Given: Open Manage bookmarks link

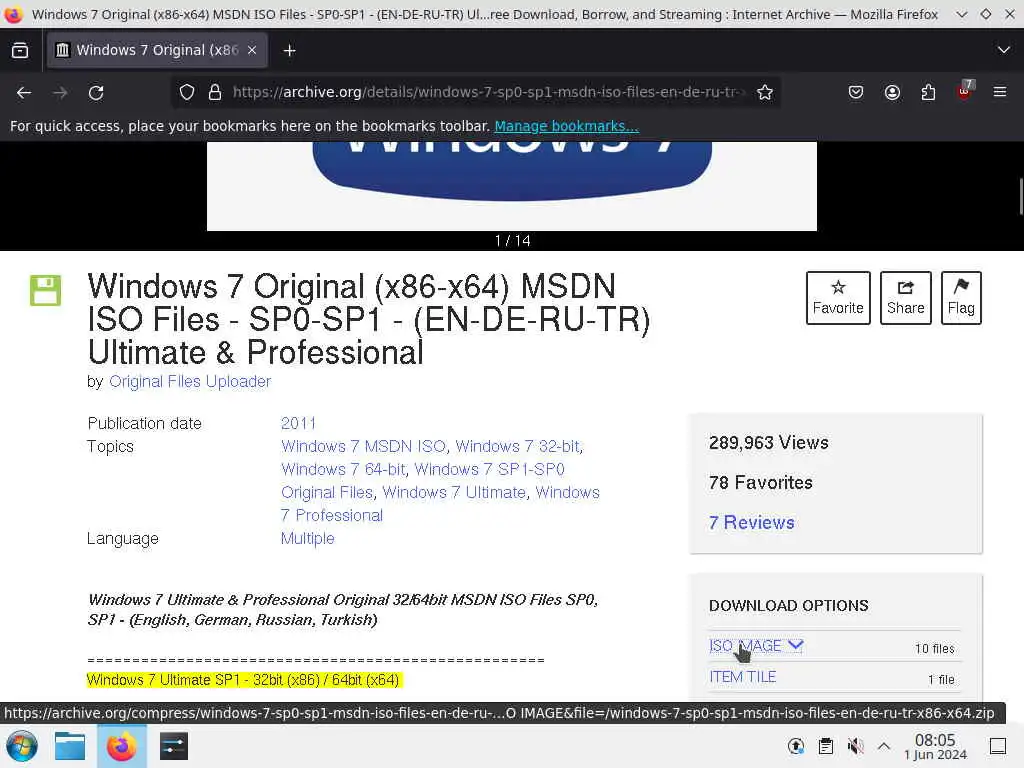Looking at the screenshot, I should (x=566, y=126).
